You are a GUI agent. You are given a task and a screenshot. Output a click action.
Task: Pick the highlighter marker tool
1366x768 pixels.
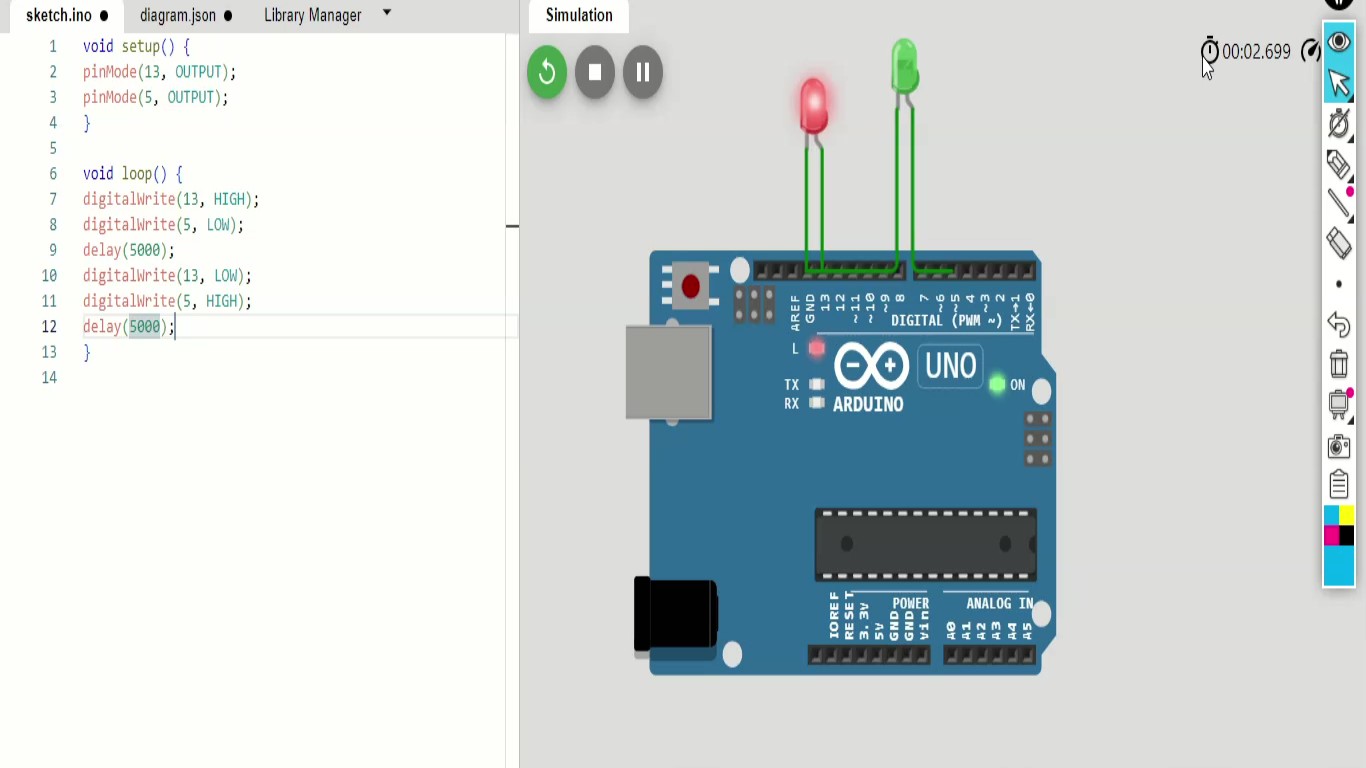[x=1339, y=163]
